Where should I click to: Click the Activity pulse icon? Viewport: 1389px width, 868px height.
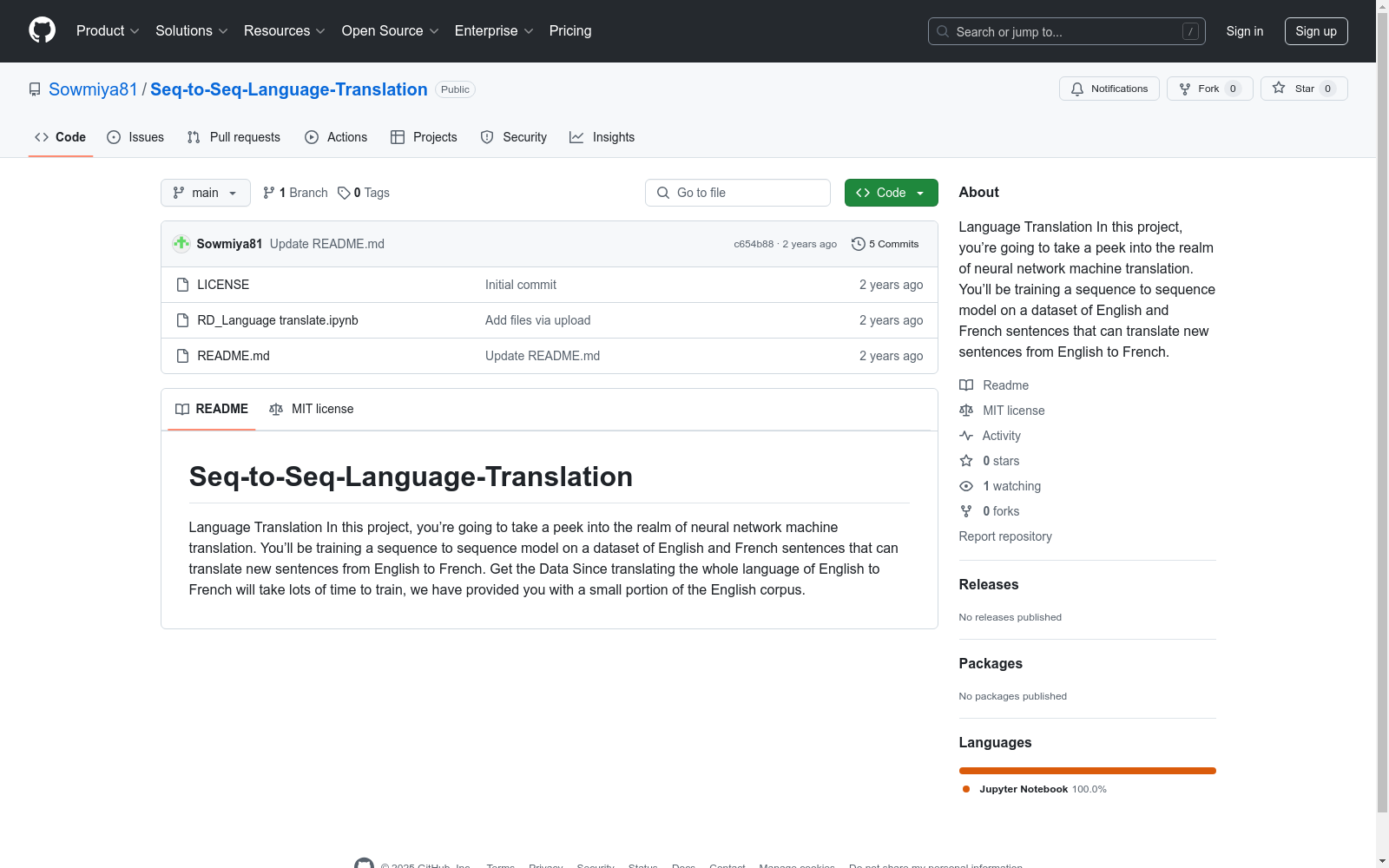[x=966, y=436]
